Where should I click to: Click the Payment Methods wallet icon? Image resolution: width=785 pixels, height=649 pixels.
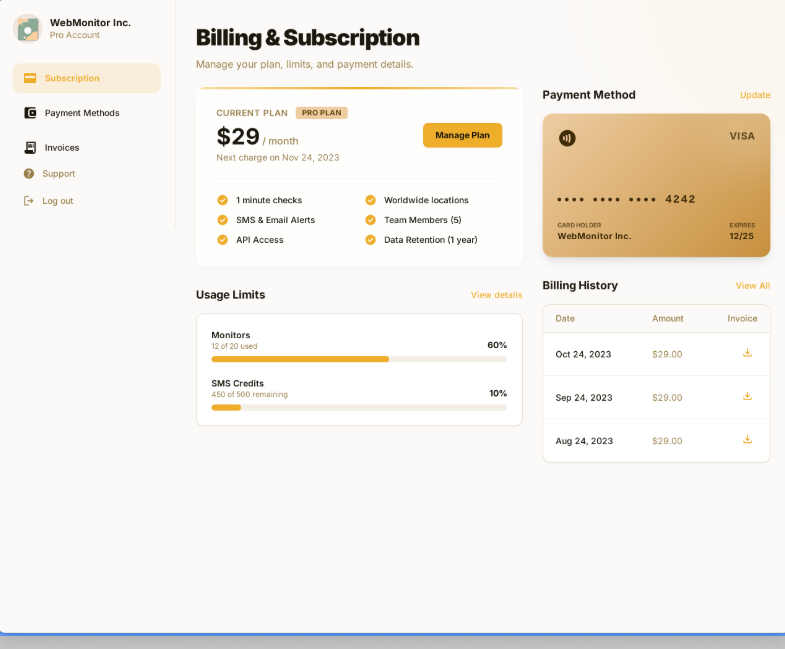tap(30, 113)
